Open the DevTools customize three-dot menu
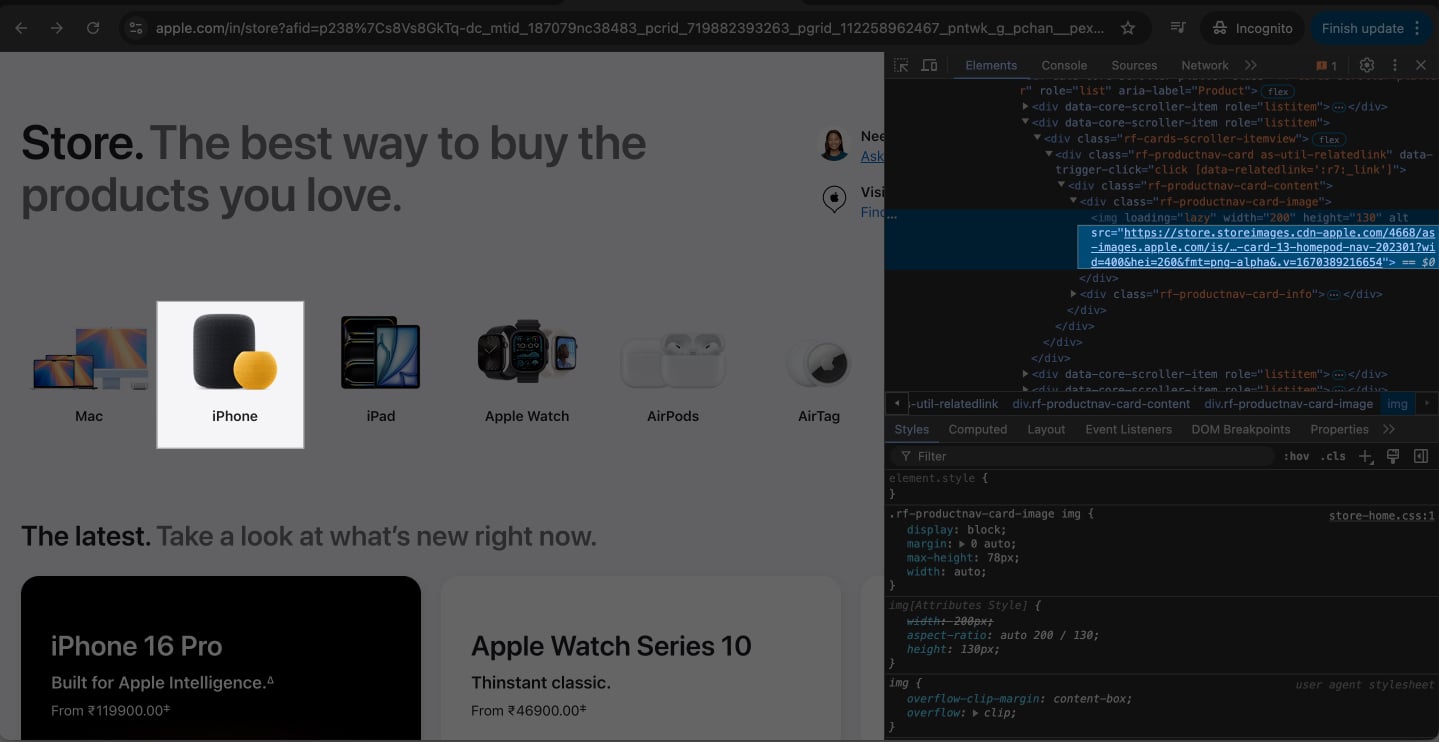This screenshot has width=1439, height=742. point(1395,65)
